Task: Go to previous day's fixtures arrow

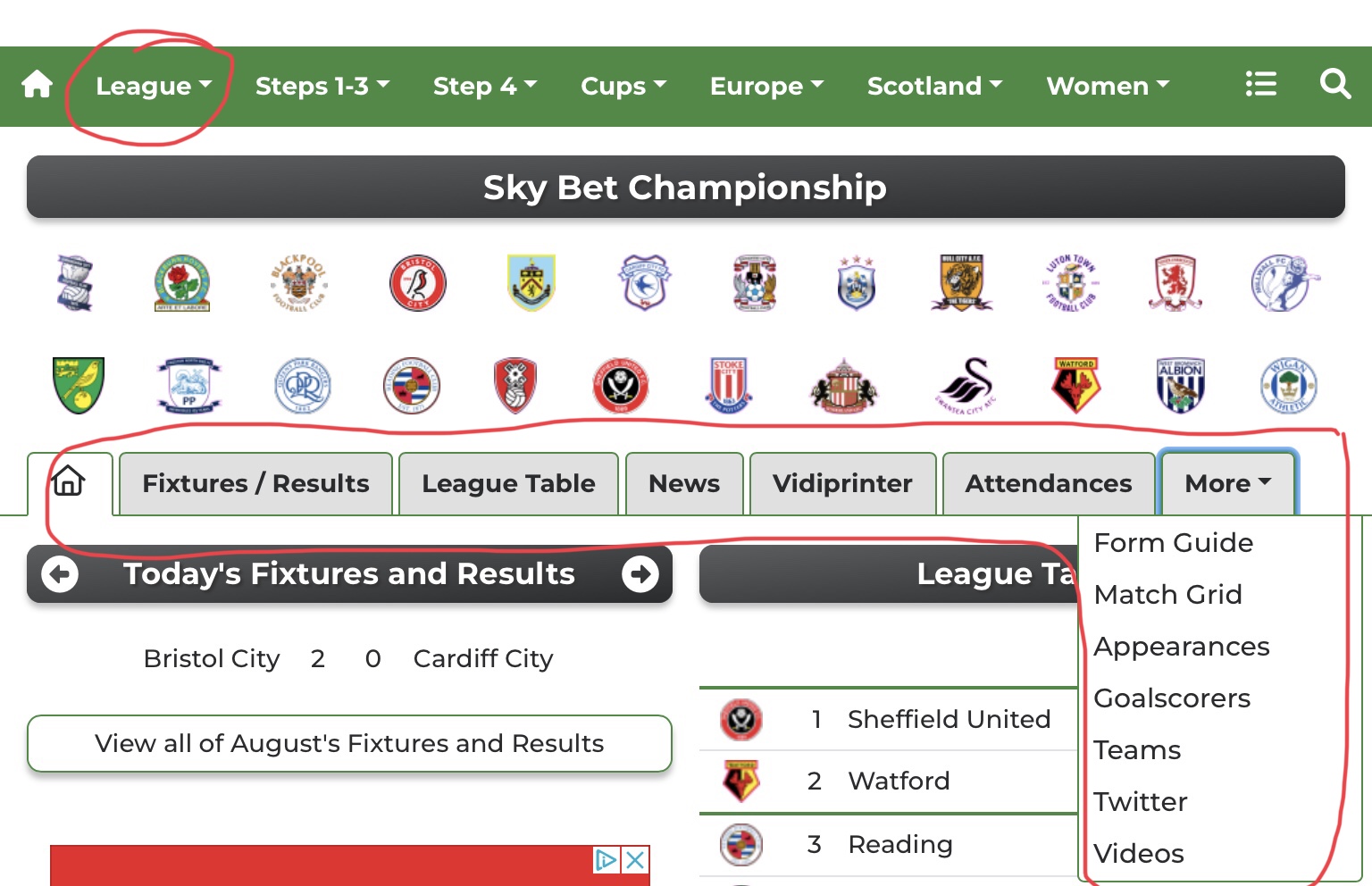Action: (x=61, y=573)
